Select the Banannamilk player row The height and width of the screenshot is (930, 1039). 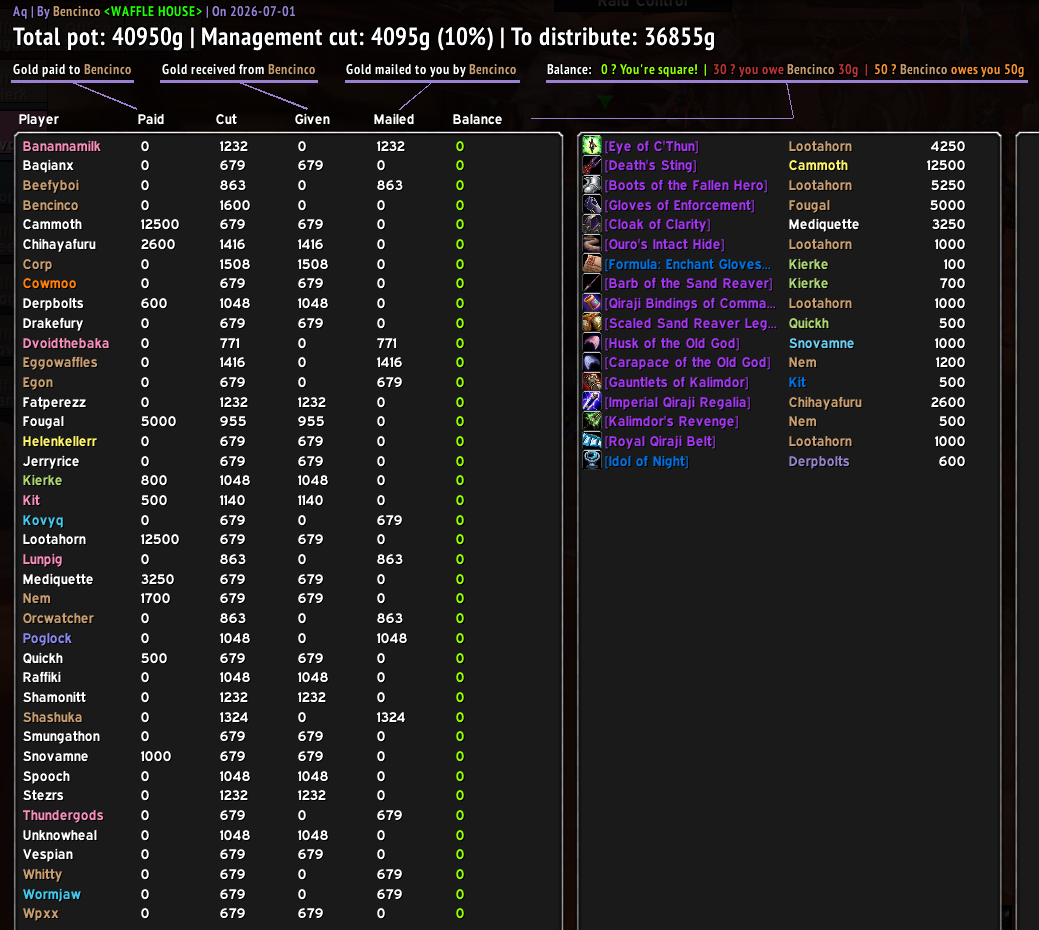288,146
